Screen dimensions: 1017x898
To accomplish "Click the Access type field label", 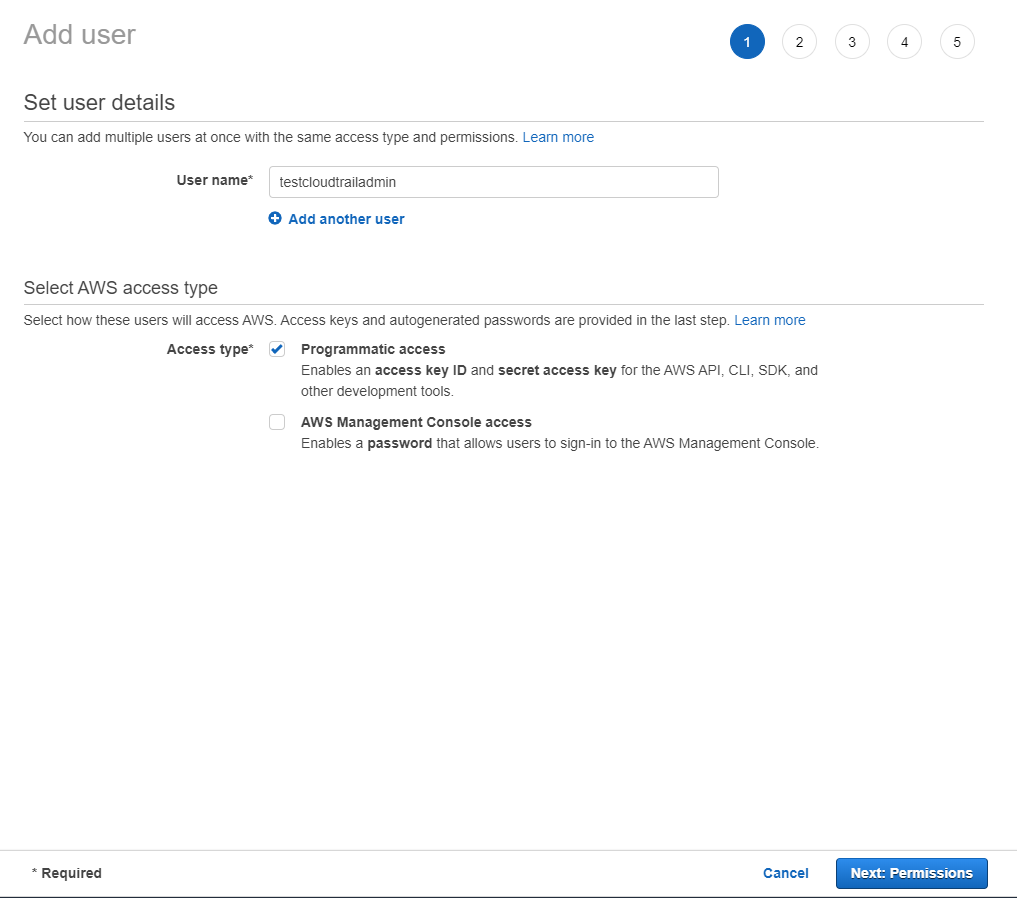I will pyautogui.click(x=210, y=349).
